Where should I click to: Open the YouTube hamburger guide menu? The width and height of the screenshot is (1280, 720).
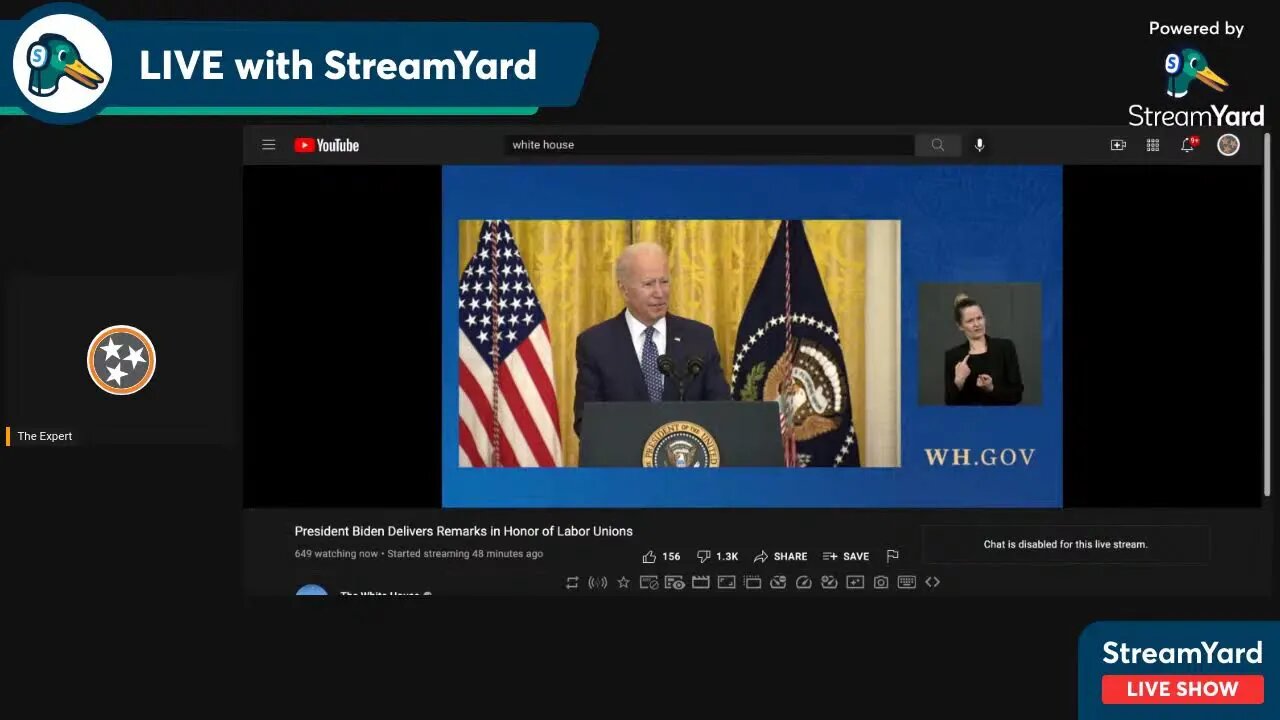(x=268, y=145)
